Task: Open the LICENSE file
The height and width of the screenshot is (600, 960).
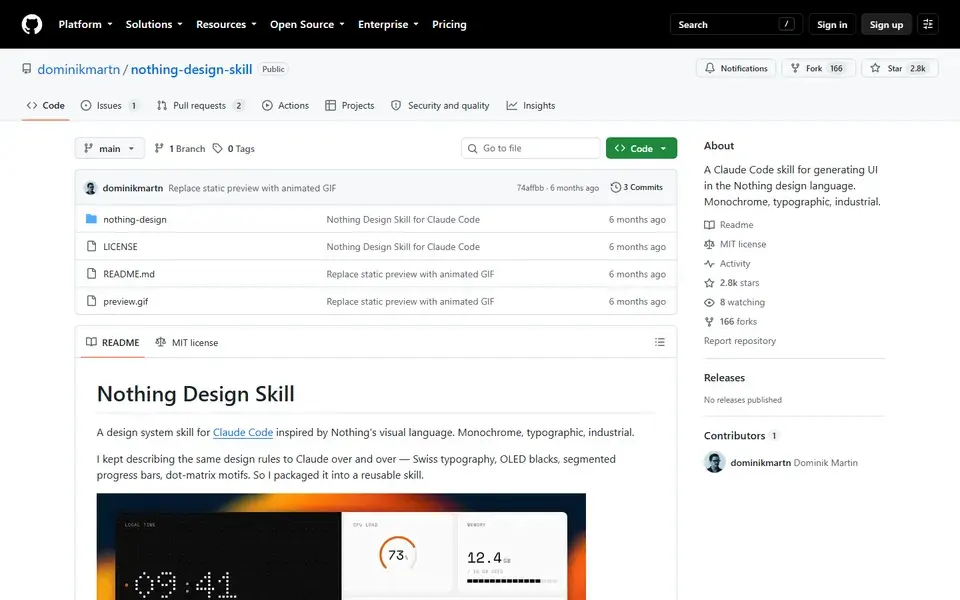Action: [x=120, y=247]
